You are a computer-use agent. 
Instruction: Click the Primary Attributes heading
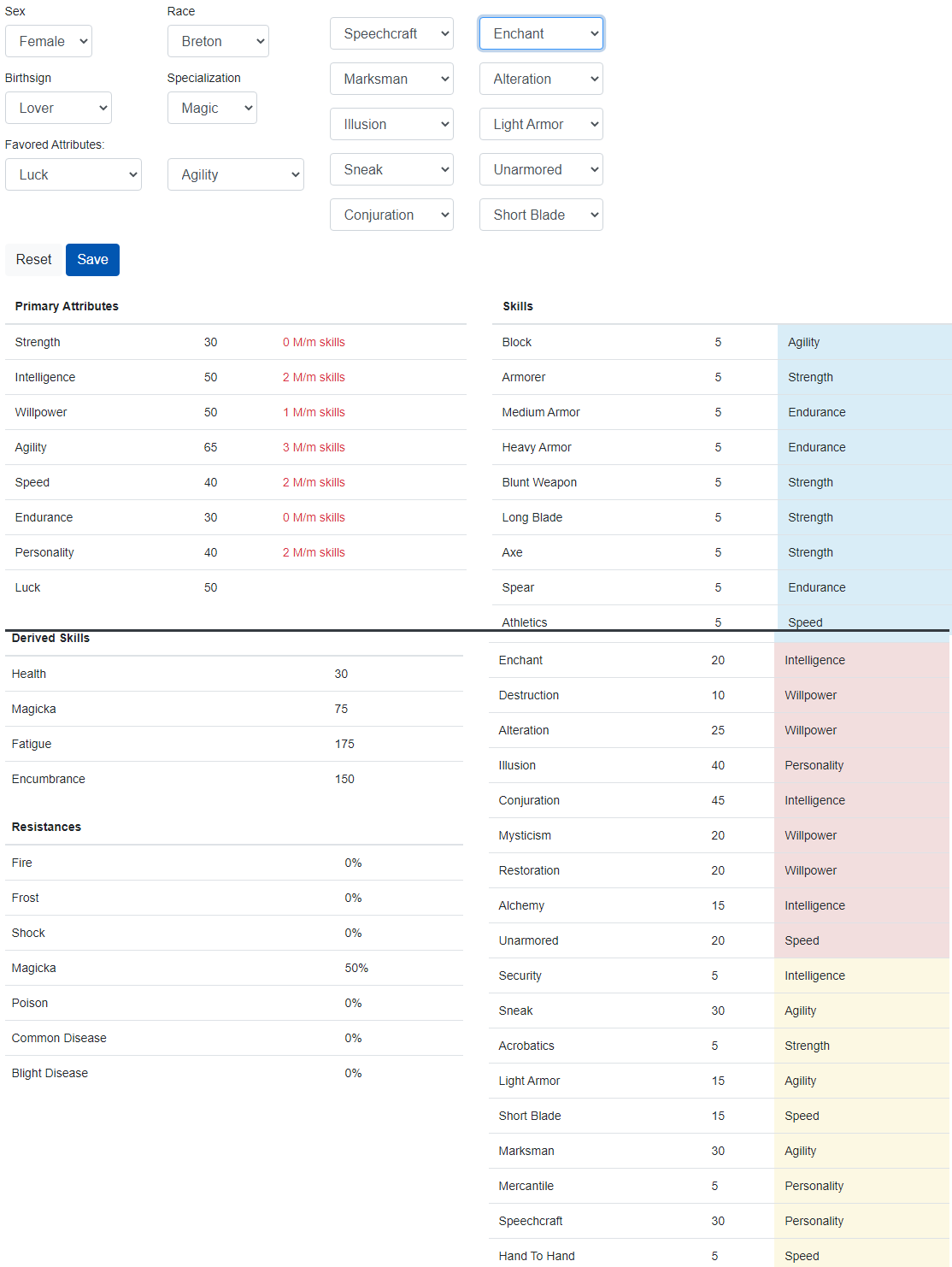click(x=67, y=306)
